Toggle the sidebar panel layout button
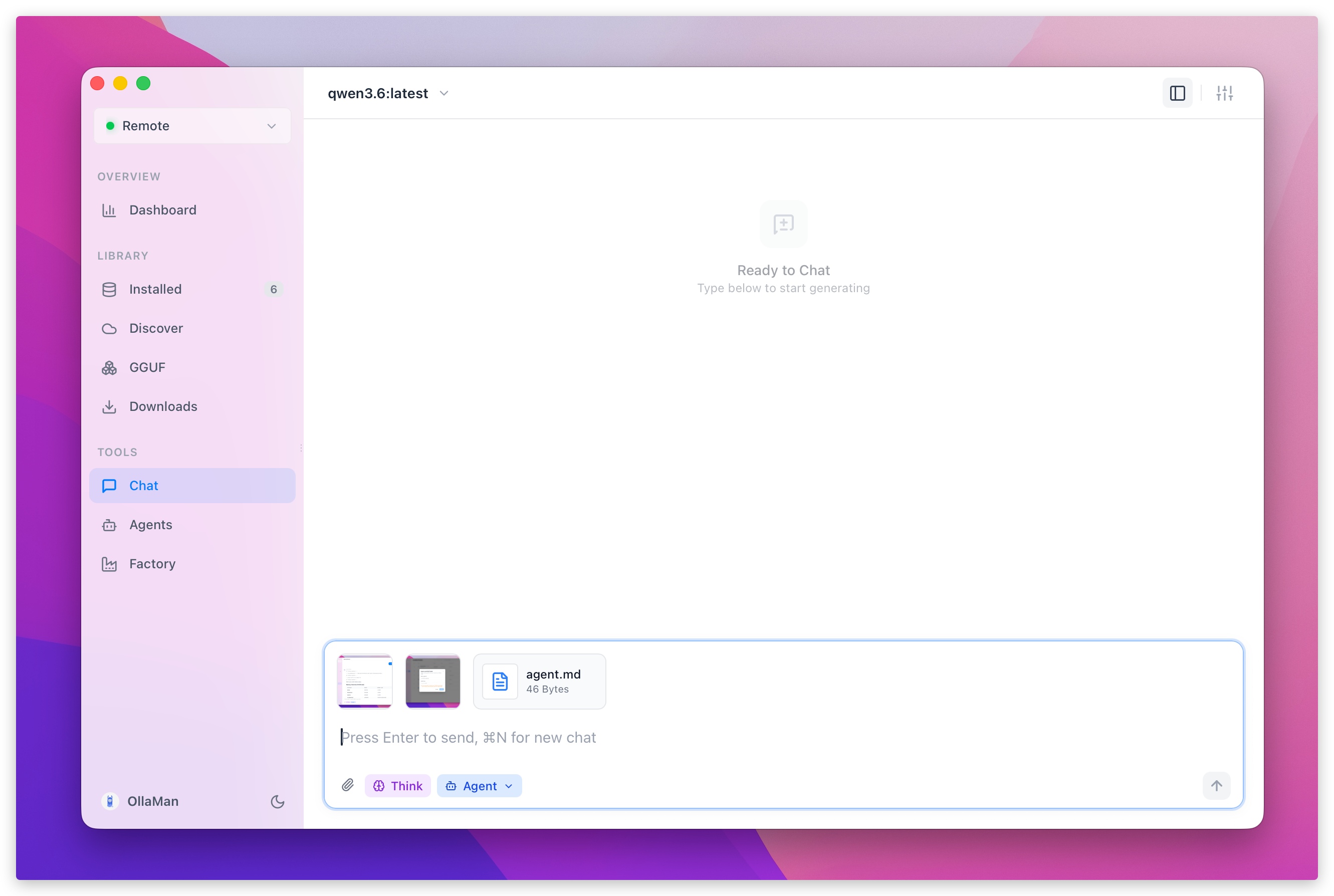 (1177, 93)
